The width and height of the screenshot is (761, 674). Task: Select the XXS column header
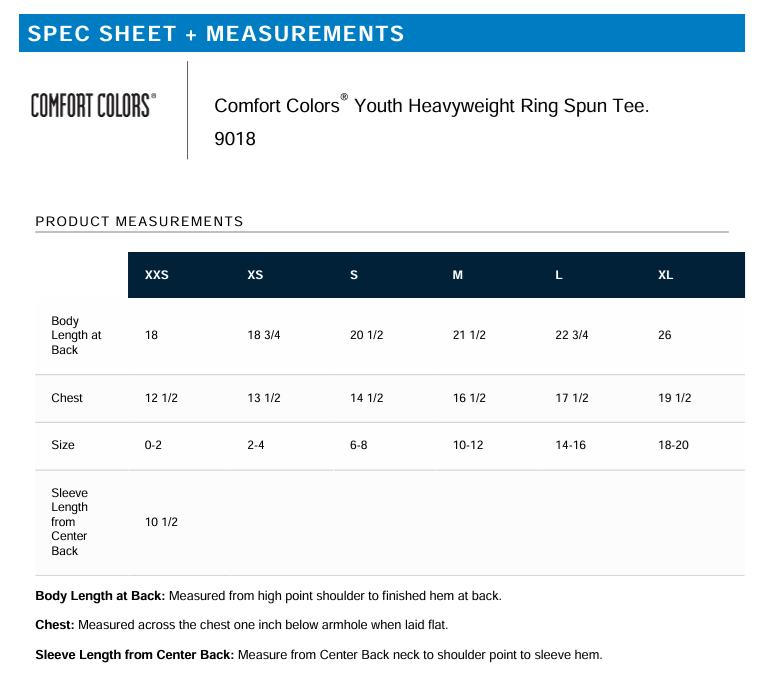[157, 275]
